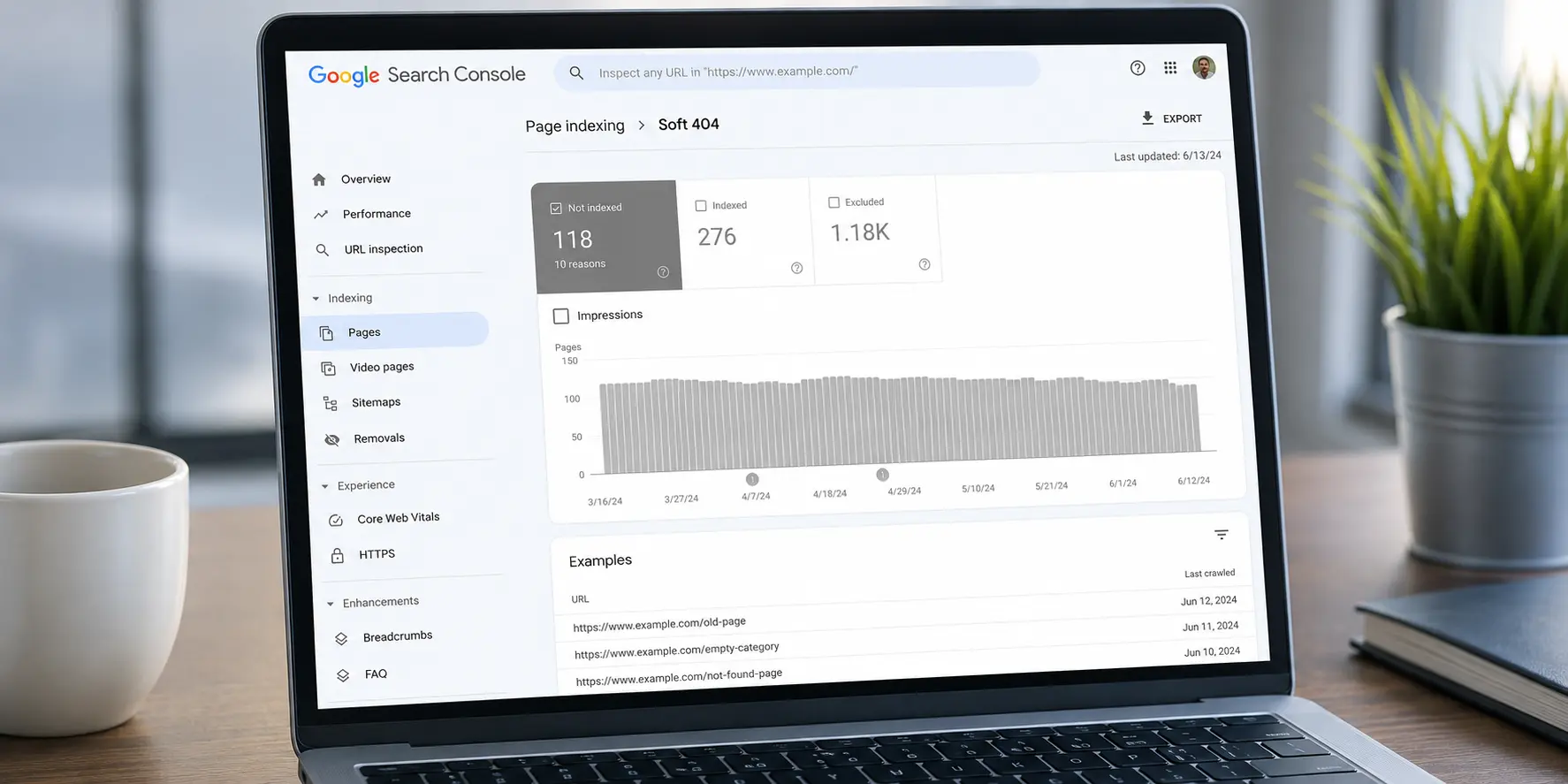Select Pages in the sidebar

click(395, 331)
